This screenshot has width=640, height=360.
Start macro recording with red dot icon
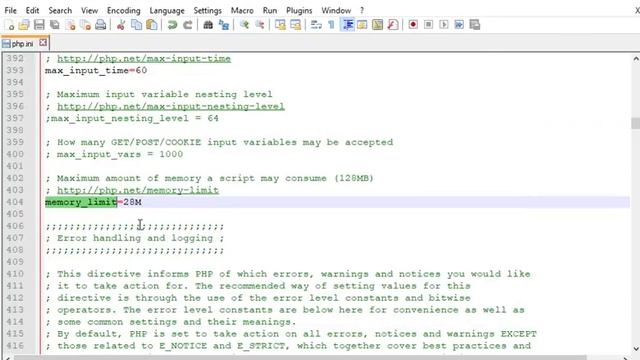(x=413, y=25)
